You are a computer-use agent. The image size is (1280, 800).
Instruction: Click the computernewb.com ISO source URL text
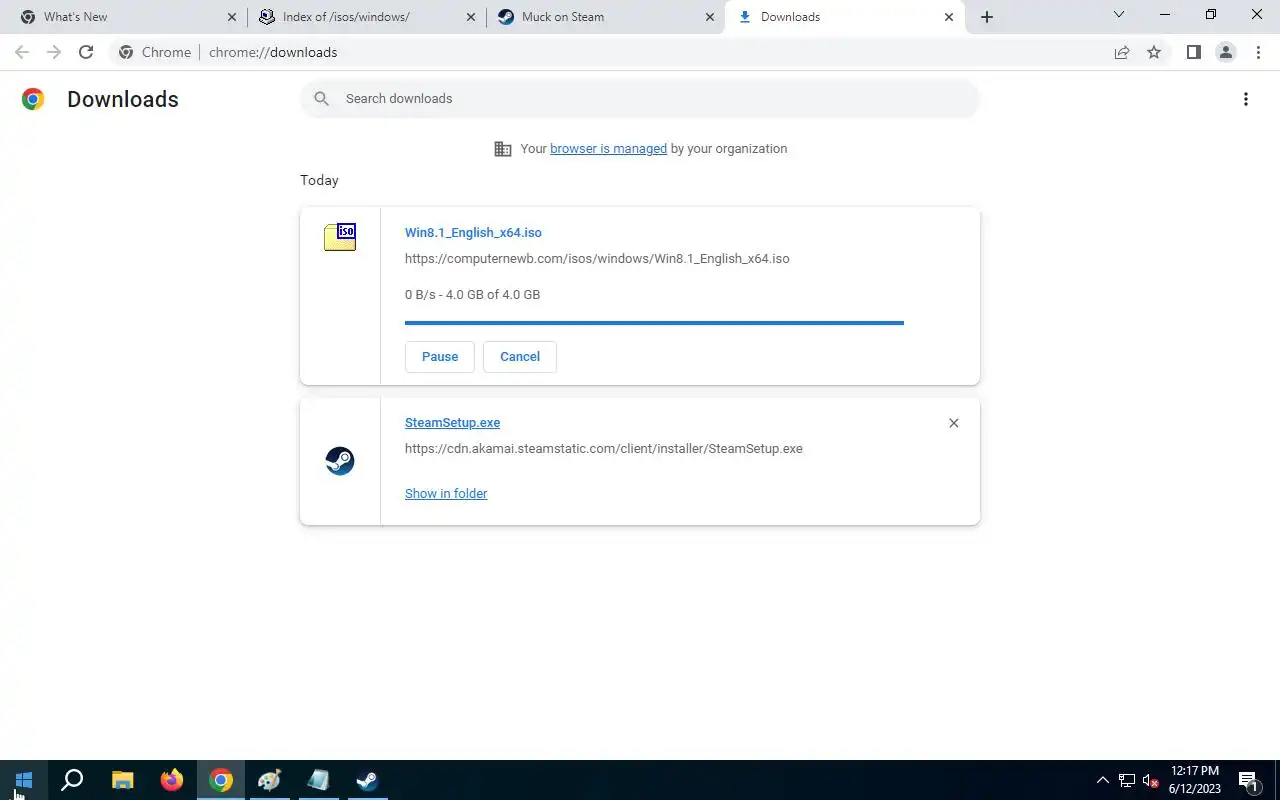[597, 259]
